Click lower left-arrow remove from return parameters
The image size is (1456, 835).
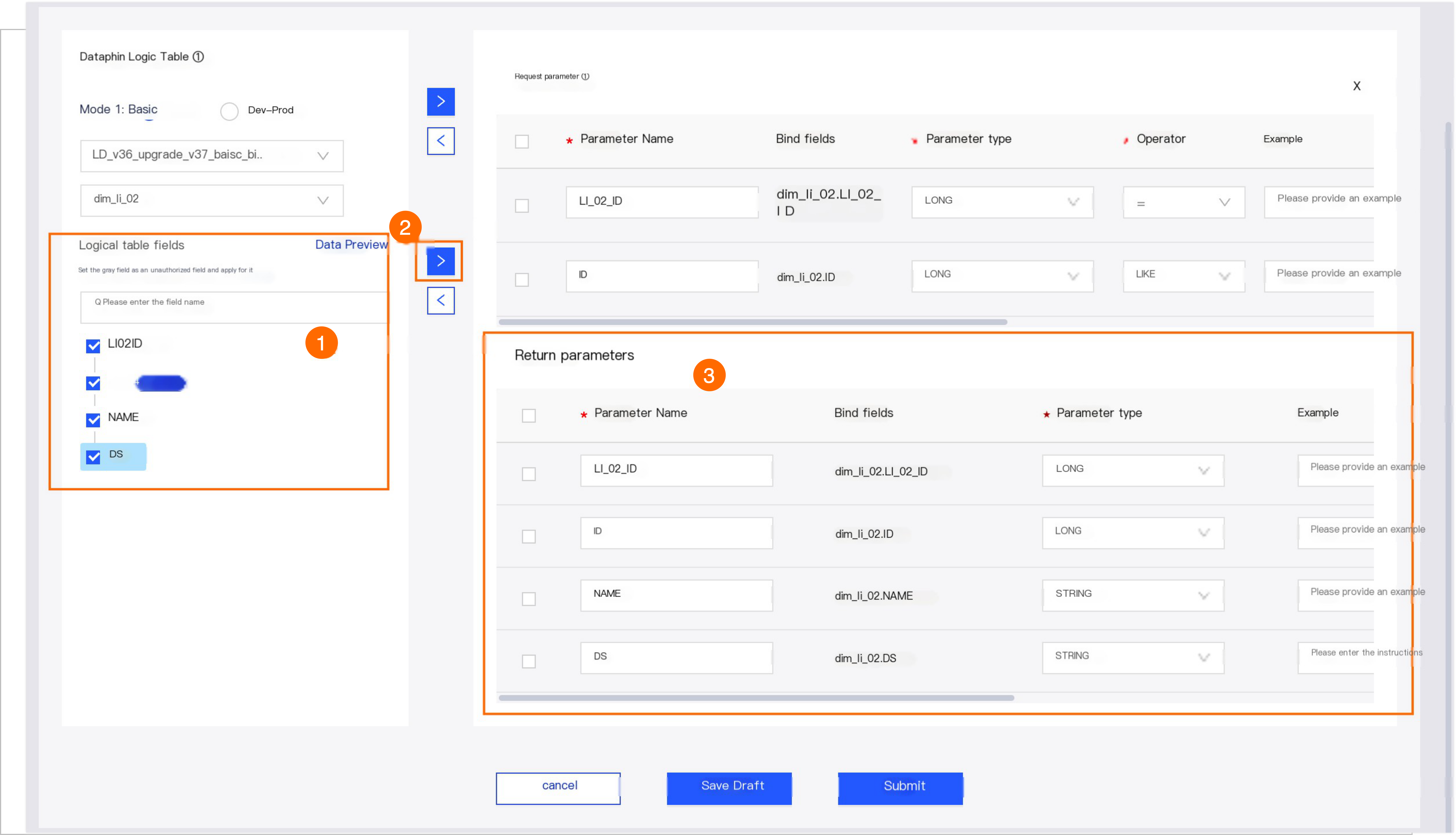pos(440,300)
